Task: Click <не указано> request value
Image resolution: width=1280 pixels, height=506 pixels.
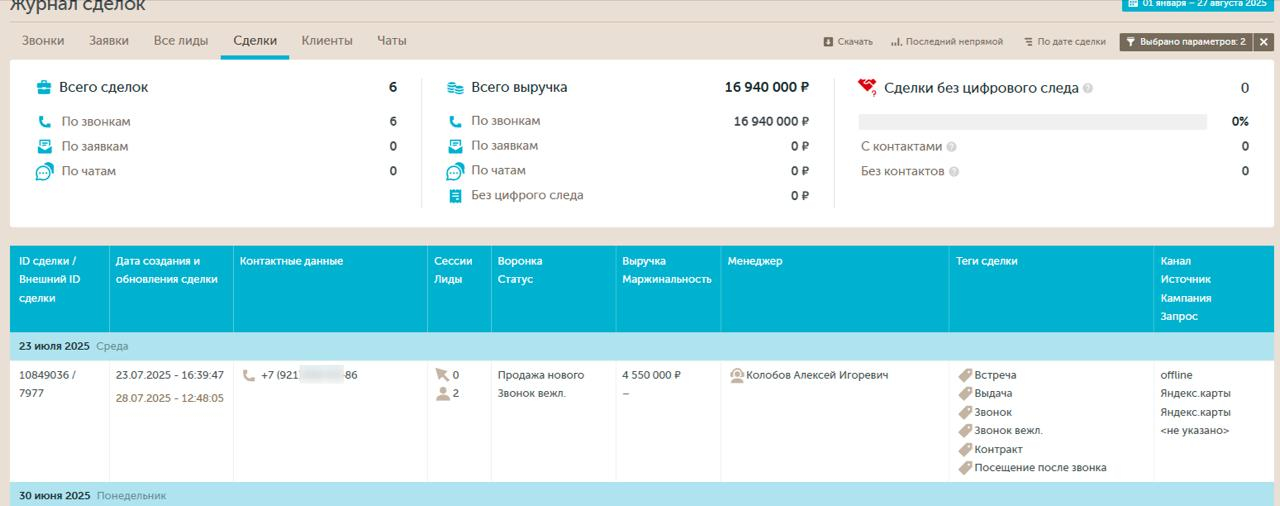Action: click(x=1194, y=431)
